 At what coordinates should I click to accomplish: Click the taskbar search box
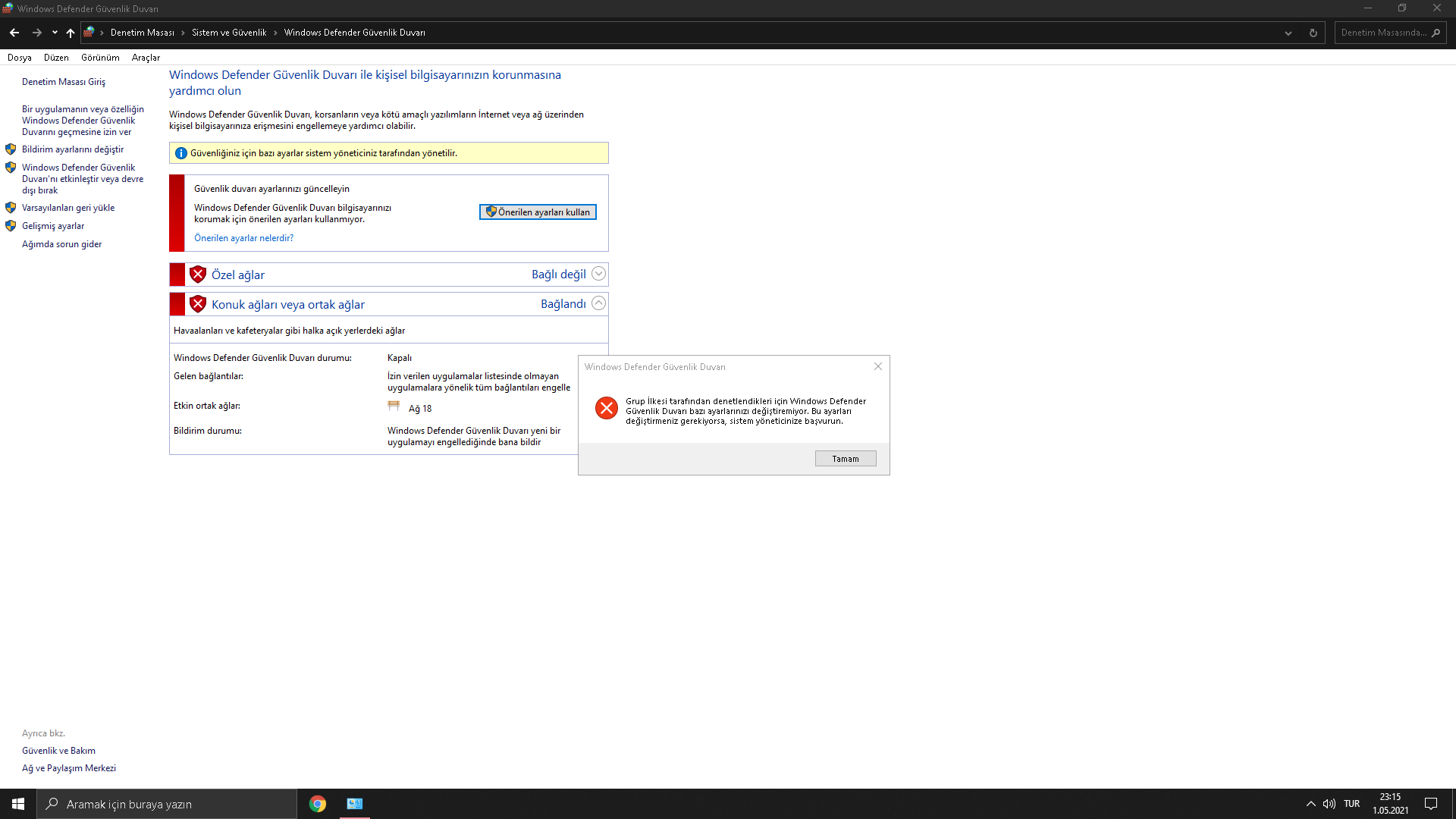(167, 804)
